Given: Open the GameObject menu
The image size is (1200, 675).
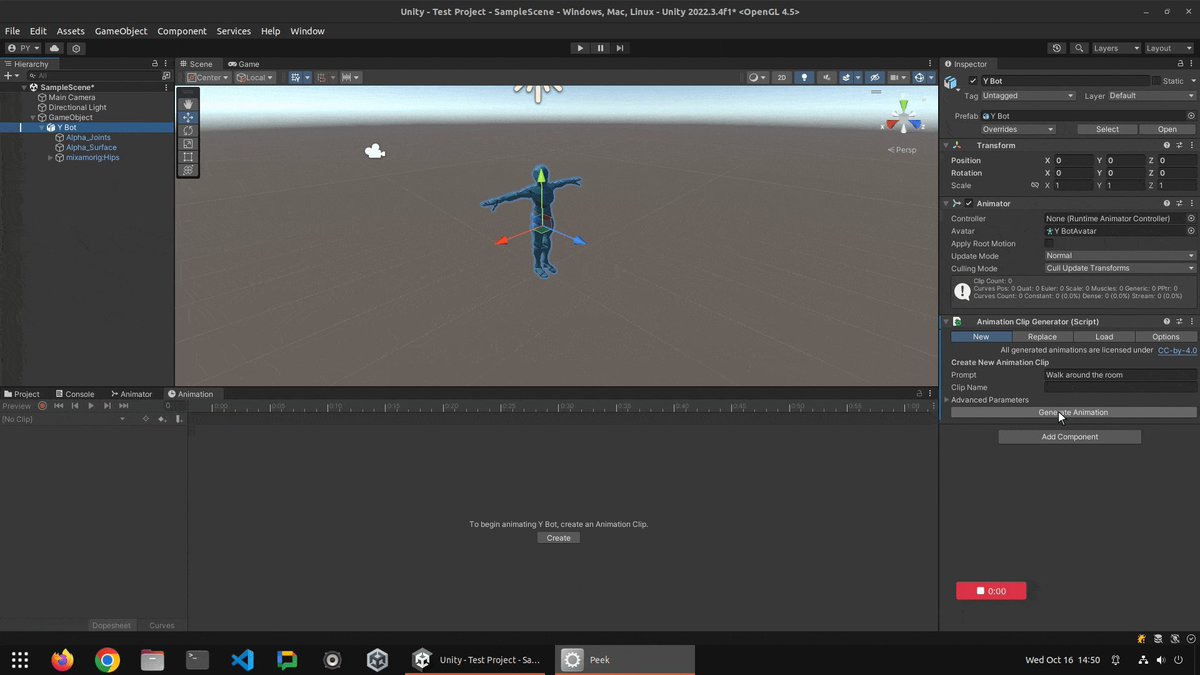Looking at the screenshot, I should [121, 31].
